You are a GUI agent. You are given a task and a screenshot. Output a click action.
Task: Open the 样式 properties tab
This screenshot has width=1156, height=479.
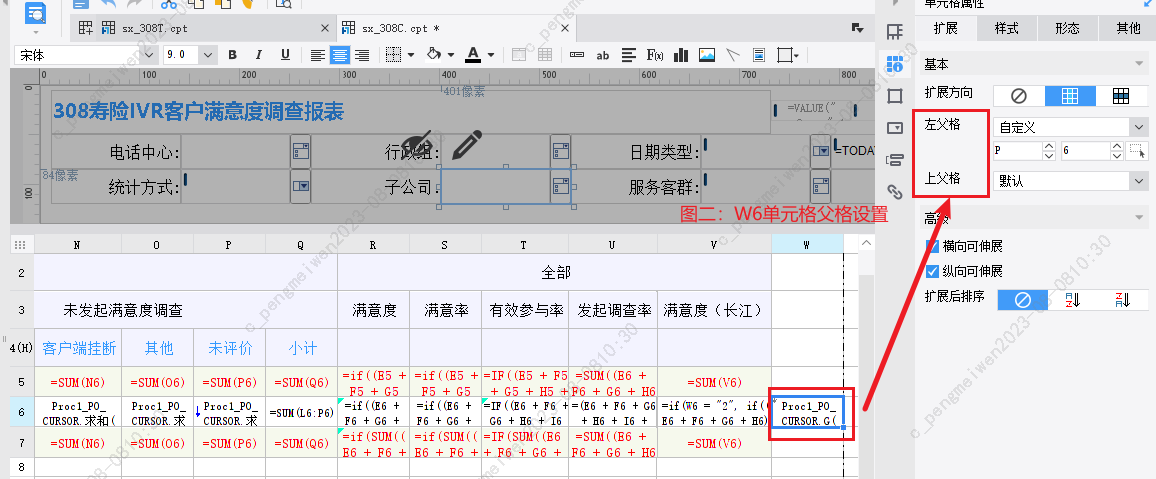1006,29
